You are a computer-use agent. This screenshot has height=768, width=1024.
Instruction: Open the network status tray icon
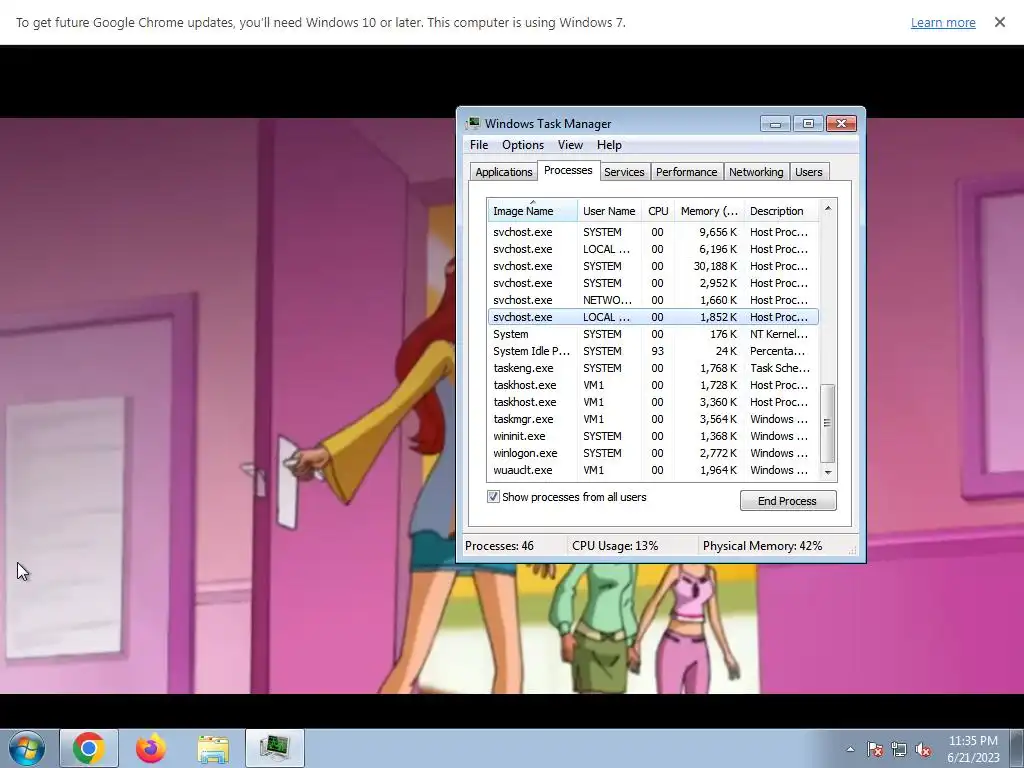pyautogui.click(x=899, y=749)
